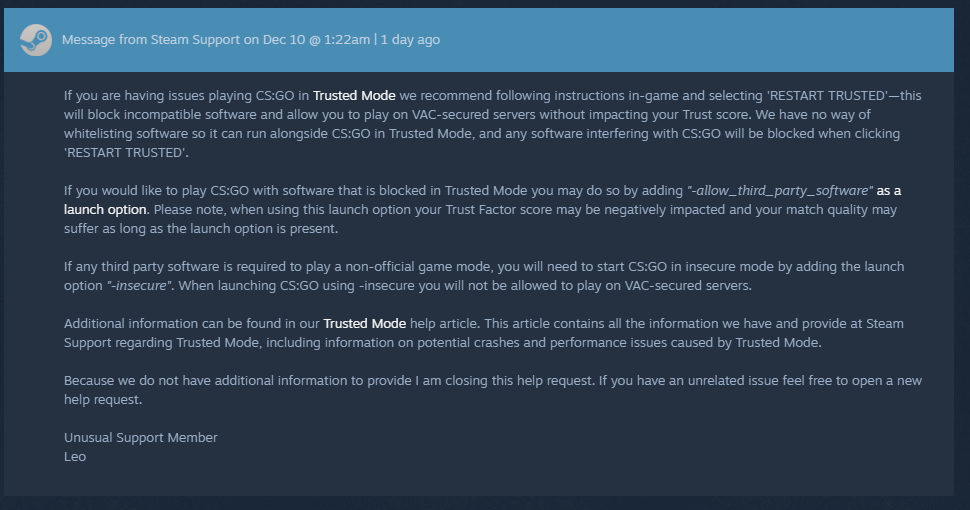The image size is (970, 510).
Task: Click the "1 day ago" timestamp
Action: pyautogui.click(x=411, y=40)
